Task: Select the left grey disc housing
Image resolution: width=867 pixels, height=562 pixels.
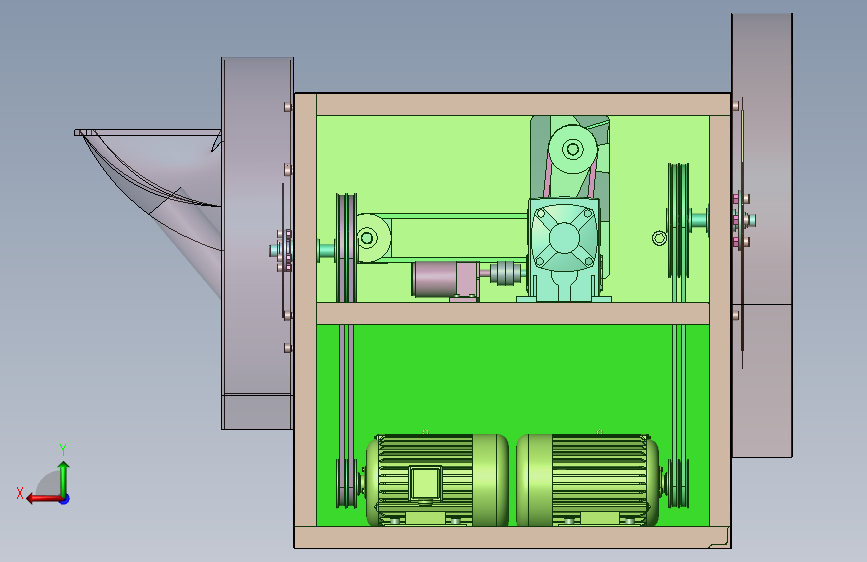Action: (x=257, y=243)
